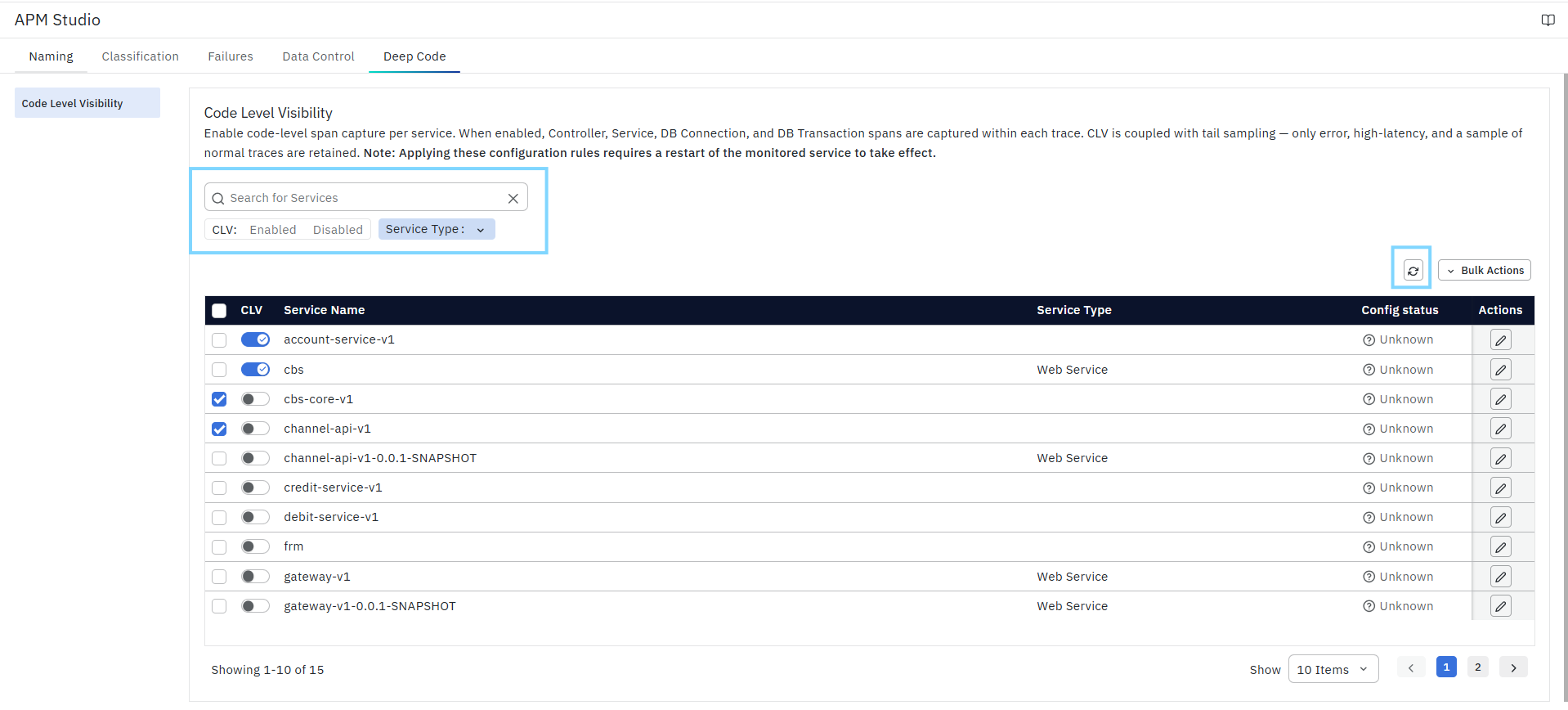1568x710 pixels.
Task: Click Web Service type in gateway-v1 row
Action: pos(1072,577)
